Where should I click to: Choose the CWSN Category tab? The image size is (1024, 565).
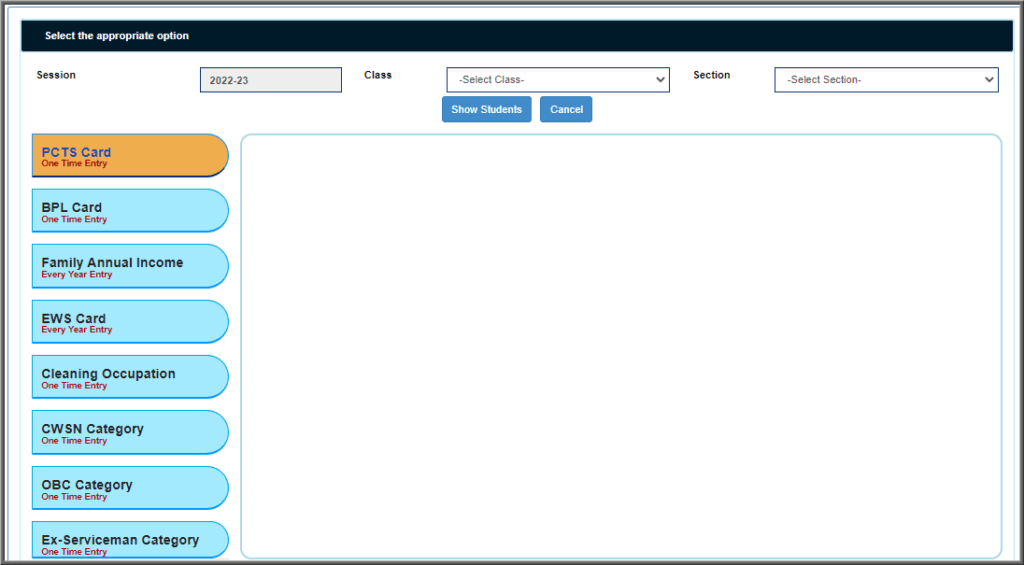click(129, 432)
